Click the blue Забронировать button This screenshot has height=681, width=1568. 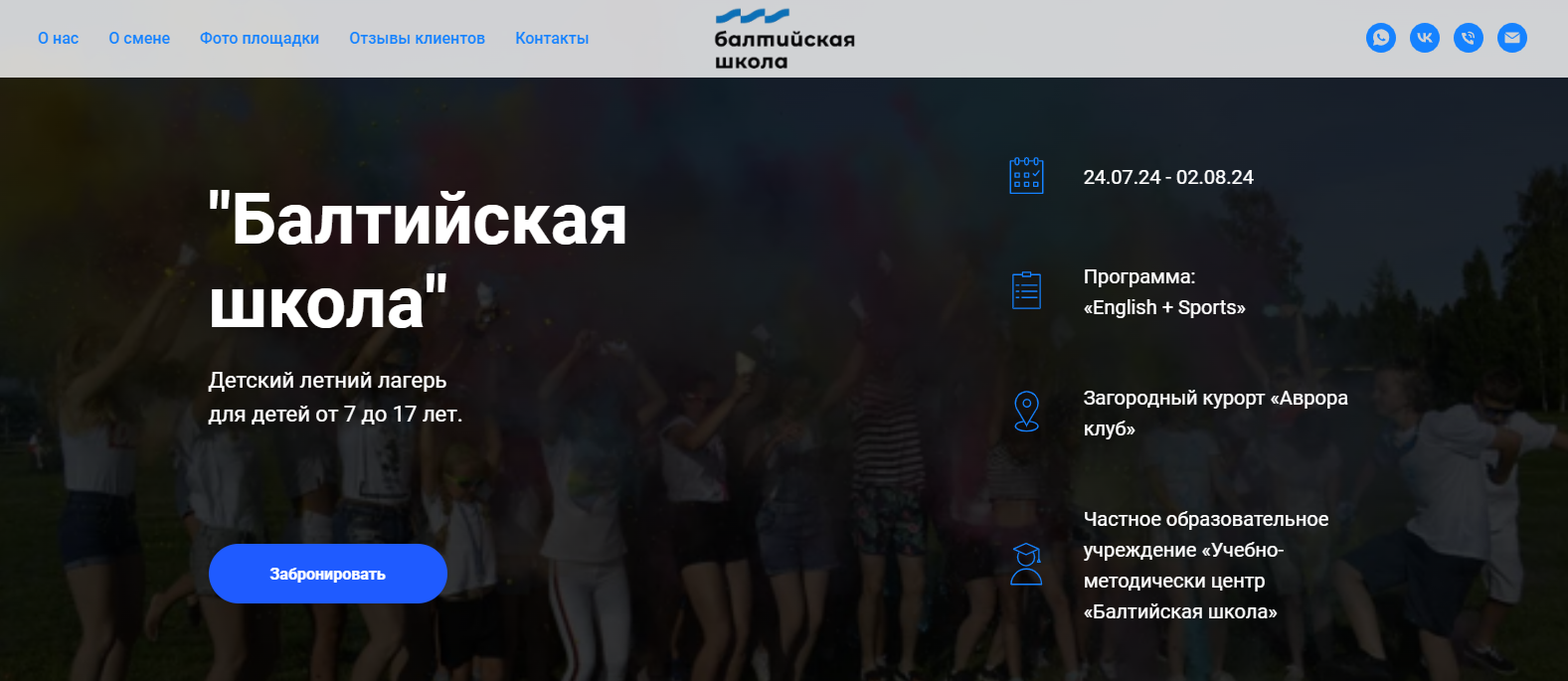[x=328, y=574]
